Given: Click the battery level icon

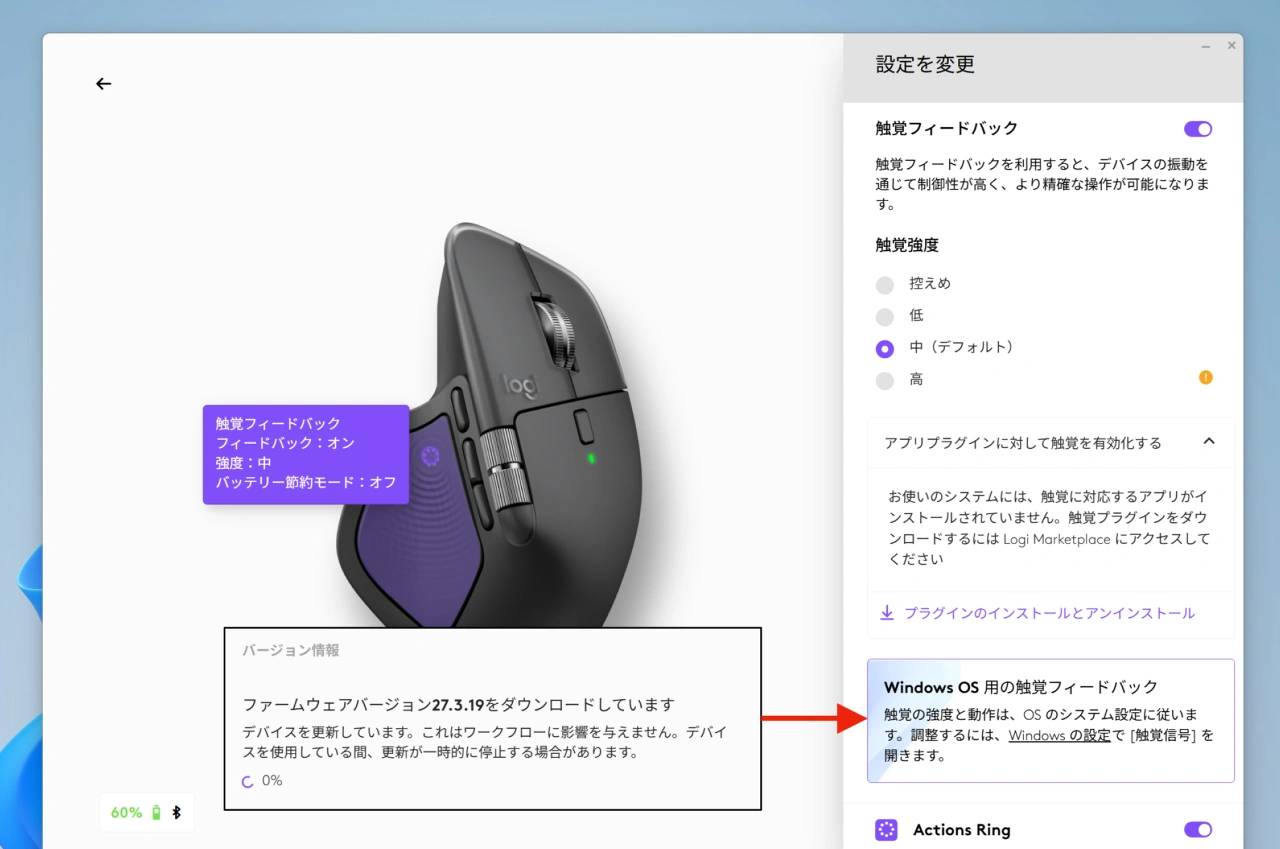Looking at the screenshot, I should tap(156, 813).
